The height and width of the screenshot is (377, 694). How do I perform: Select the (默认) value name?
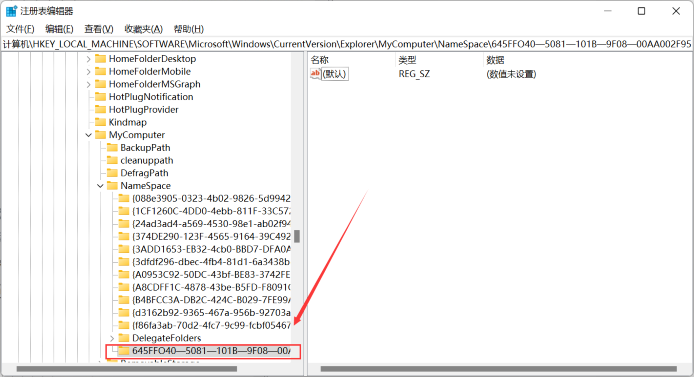click(335, 74)
